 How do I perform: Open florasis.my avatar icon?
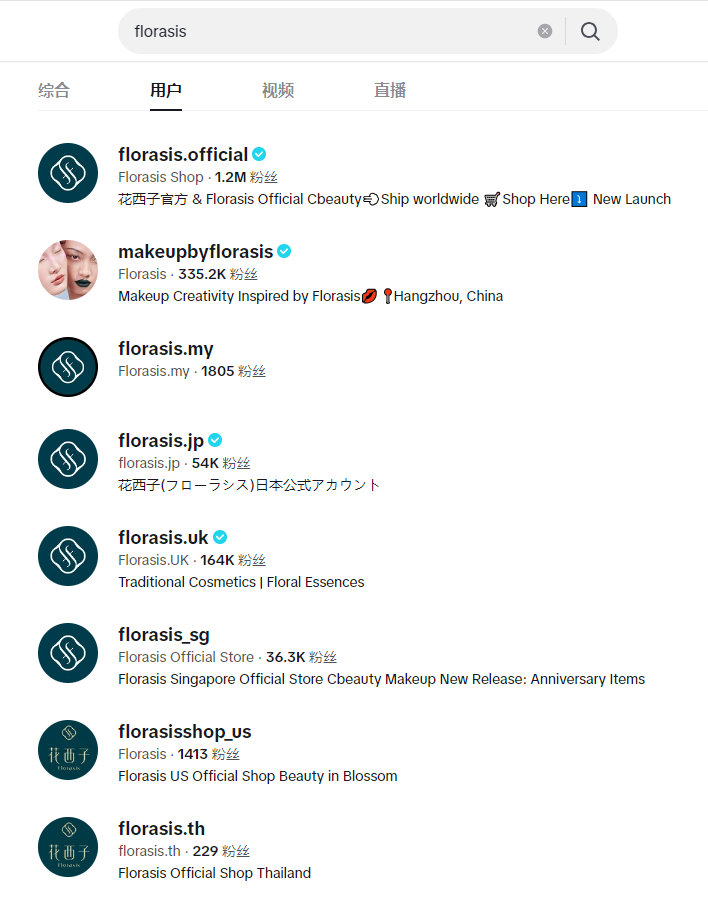[x=68, y=367]
